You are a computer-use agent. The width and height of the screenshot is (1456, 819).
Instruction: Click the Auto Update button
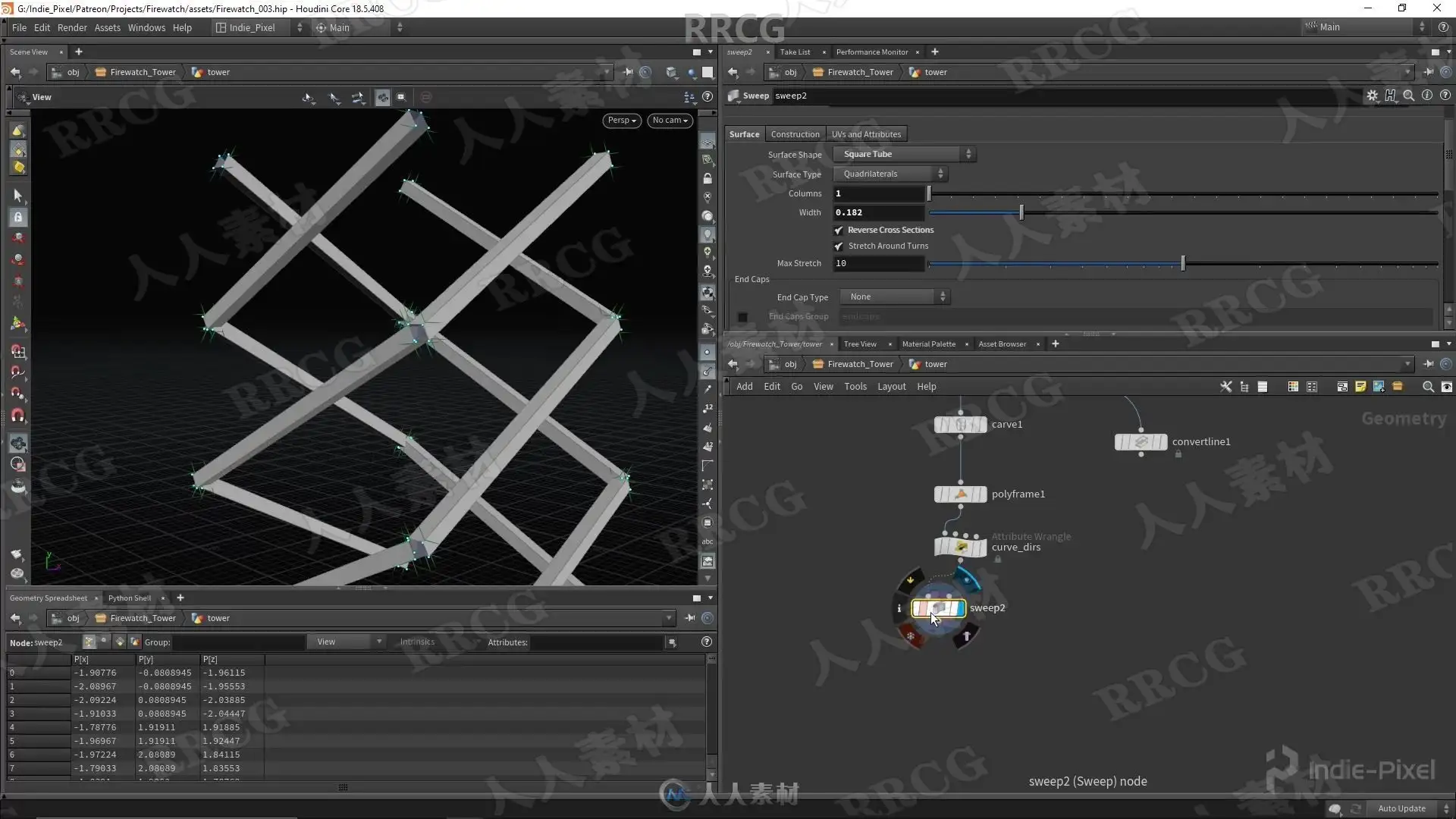1401,808
